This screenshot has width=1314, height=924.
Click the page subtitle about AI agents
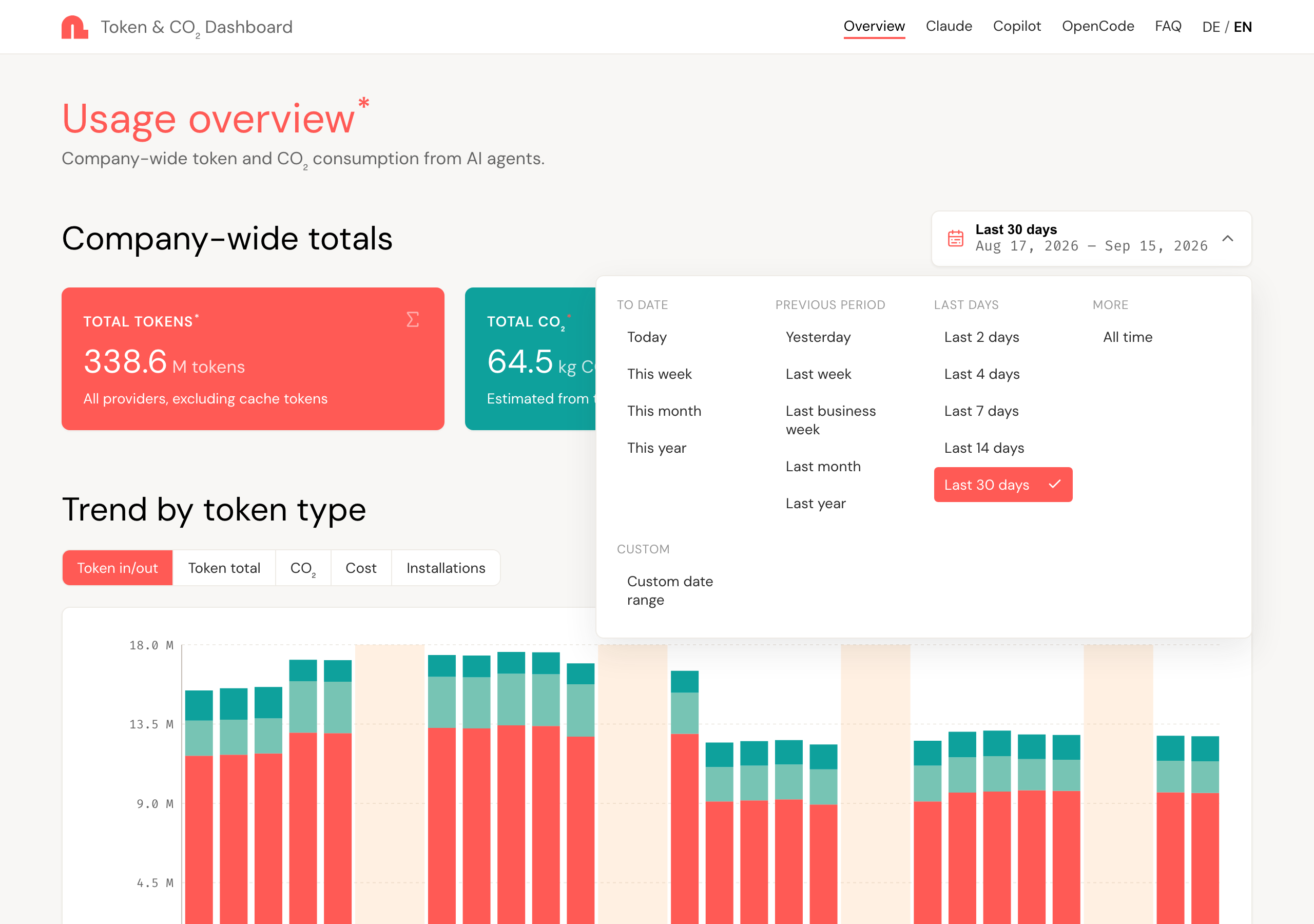tap(303, 159)
